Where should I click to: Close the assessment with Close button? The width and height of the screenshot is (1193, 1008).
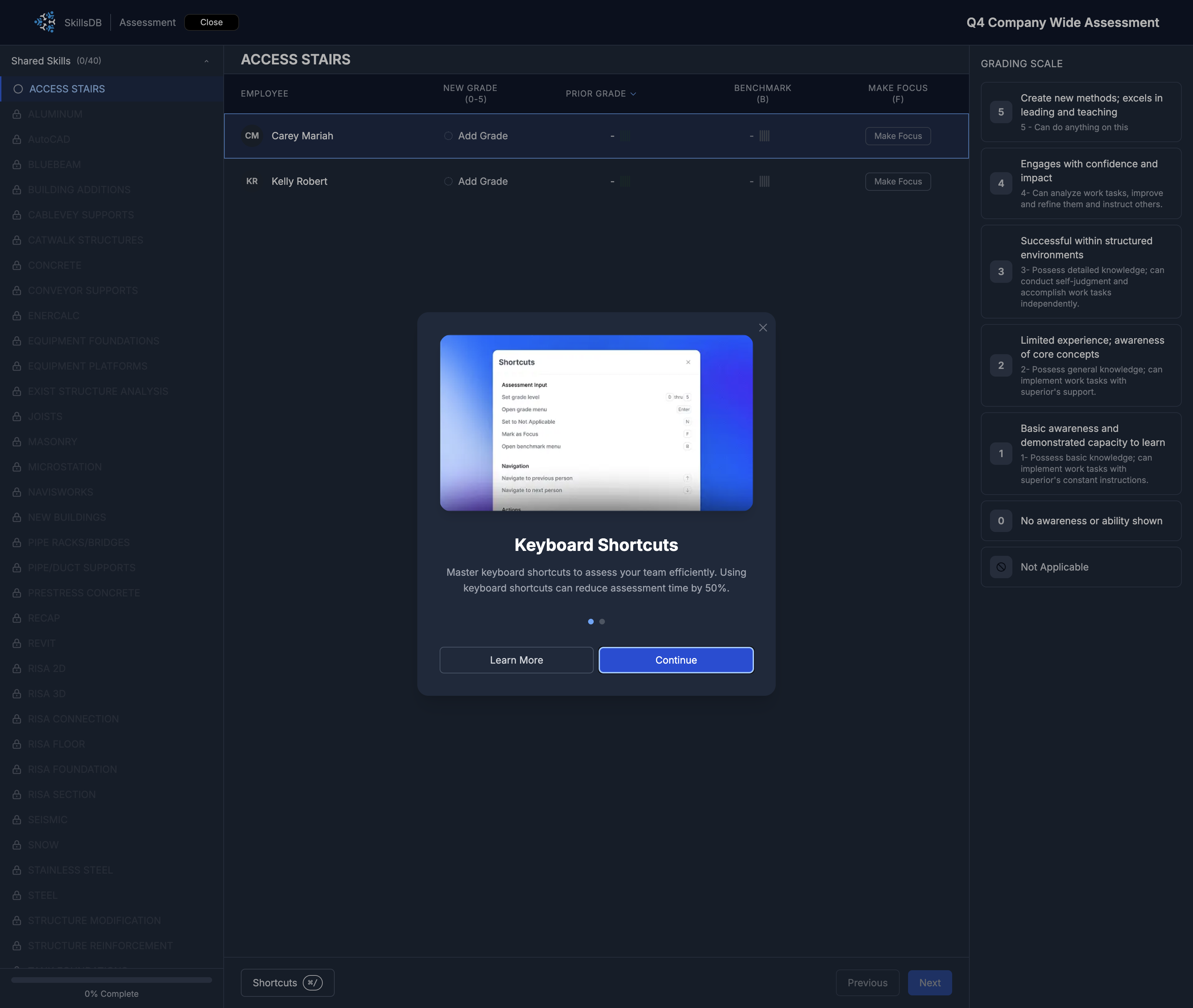pos(211,22)
